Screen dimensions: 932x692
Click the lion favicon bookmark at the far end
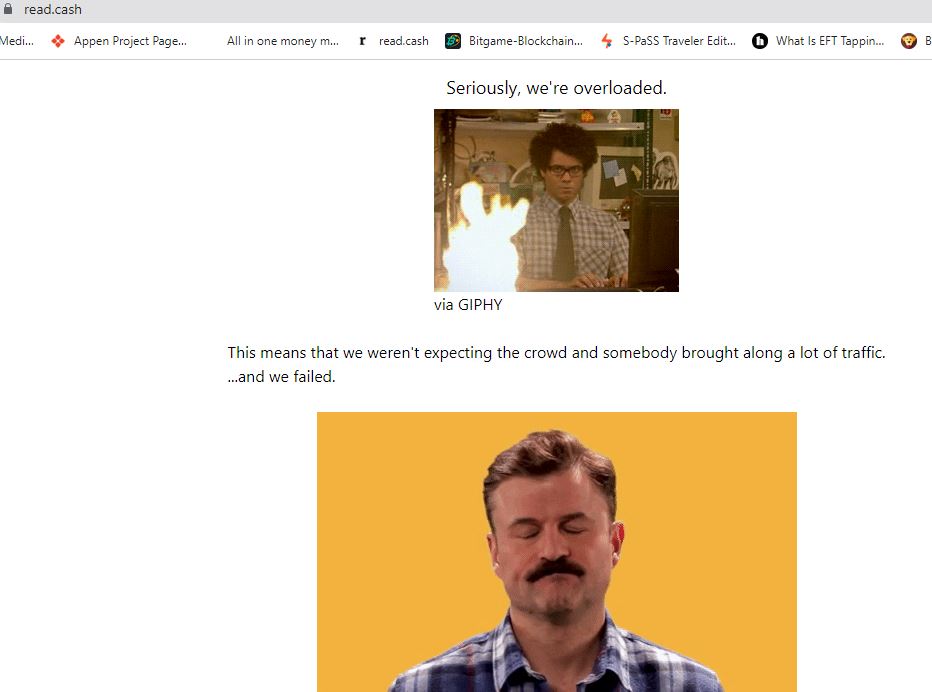point(909,41)
